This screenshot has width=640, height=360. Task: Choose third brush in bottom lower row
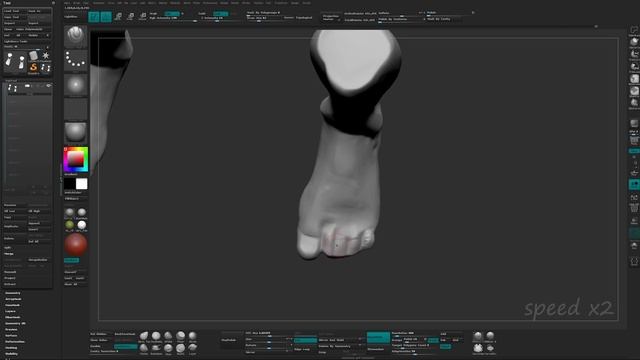pyautogui.click(x=168, y=348)
